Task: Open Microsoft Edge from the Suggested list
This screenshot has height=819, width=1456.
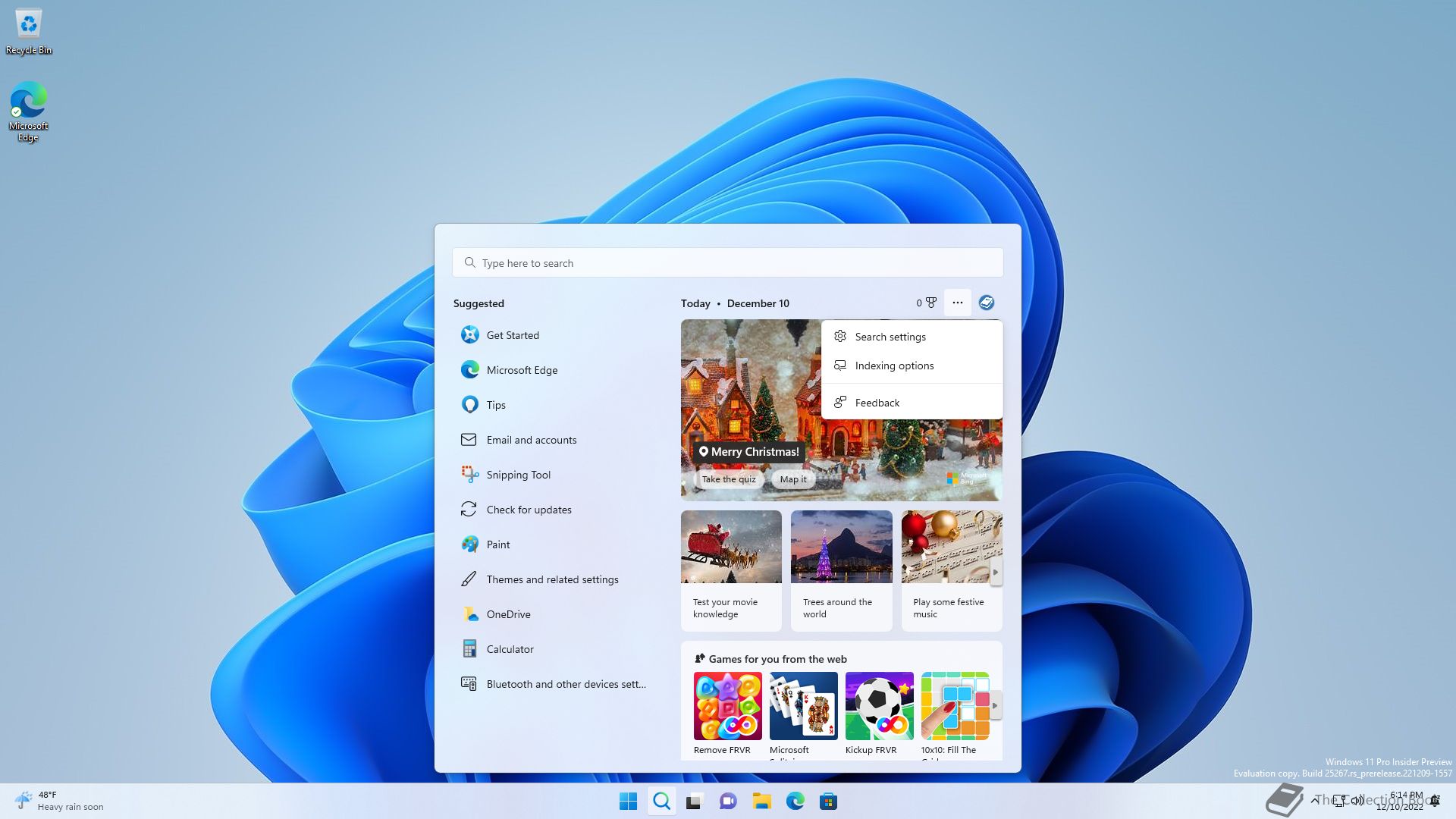Action: point(554,370)
